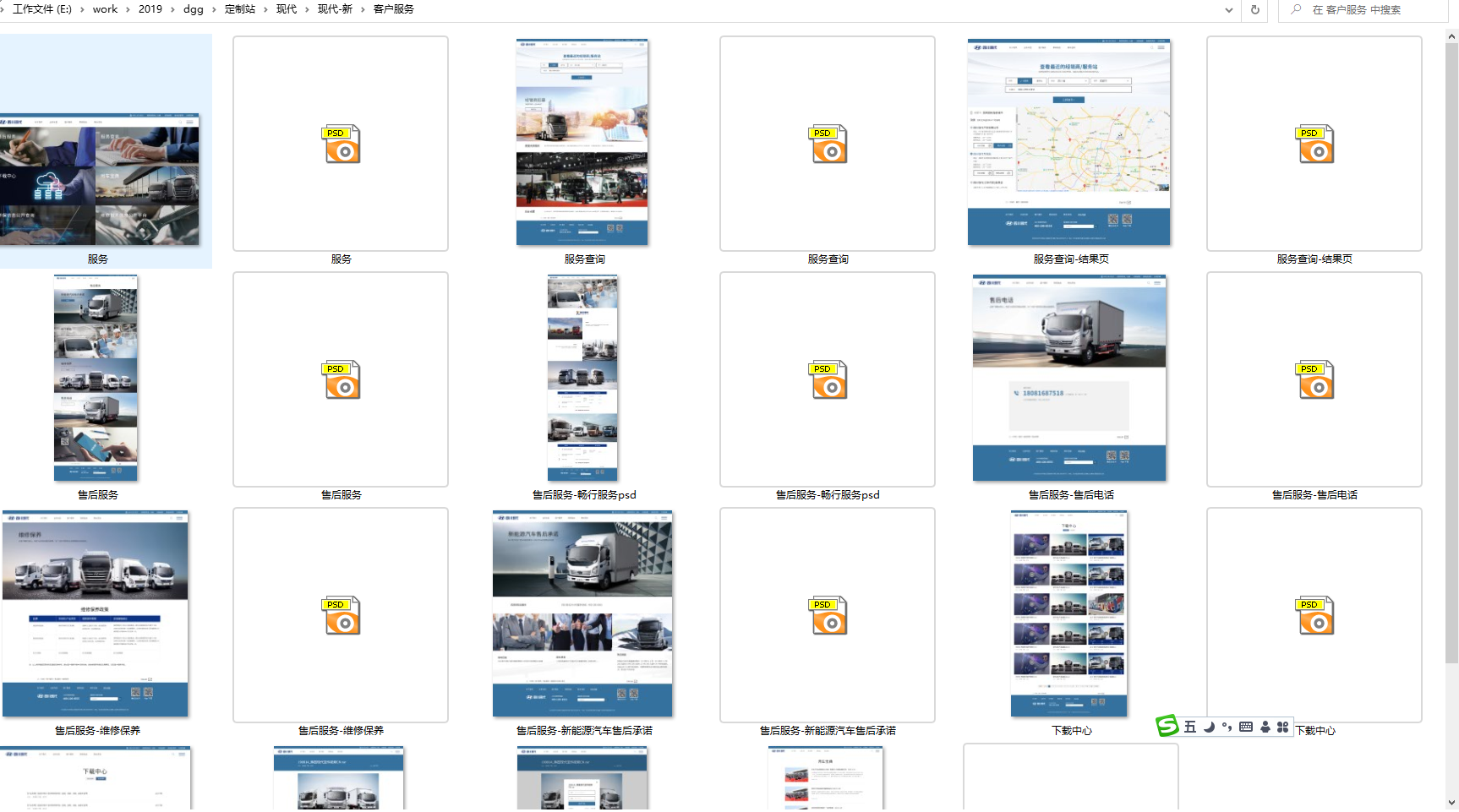Select the 售后服务-新能源汽车售后承诺 image thumbnail
Screen dimensions: 1459x812
click(582, 614)
